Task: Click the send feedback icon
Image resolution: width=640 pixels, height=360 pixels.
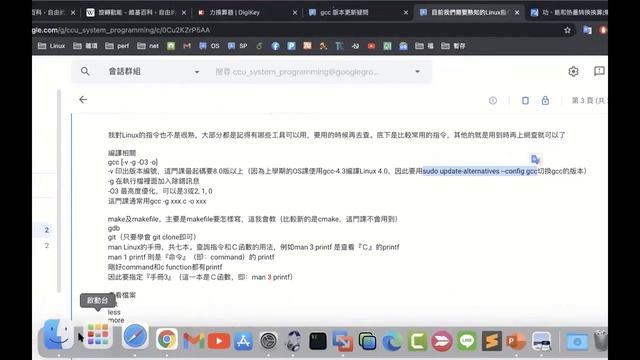Action: click(x=599, y=71)
